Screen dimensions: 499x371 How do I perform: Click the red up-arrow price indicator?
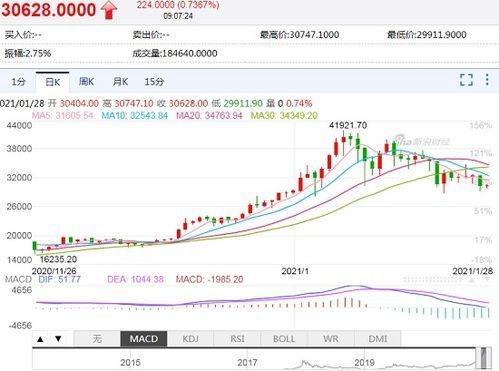[109, 10]
